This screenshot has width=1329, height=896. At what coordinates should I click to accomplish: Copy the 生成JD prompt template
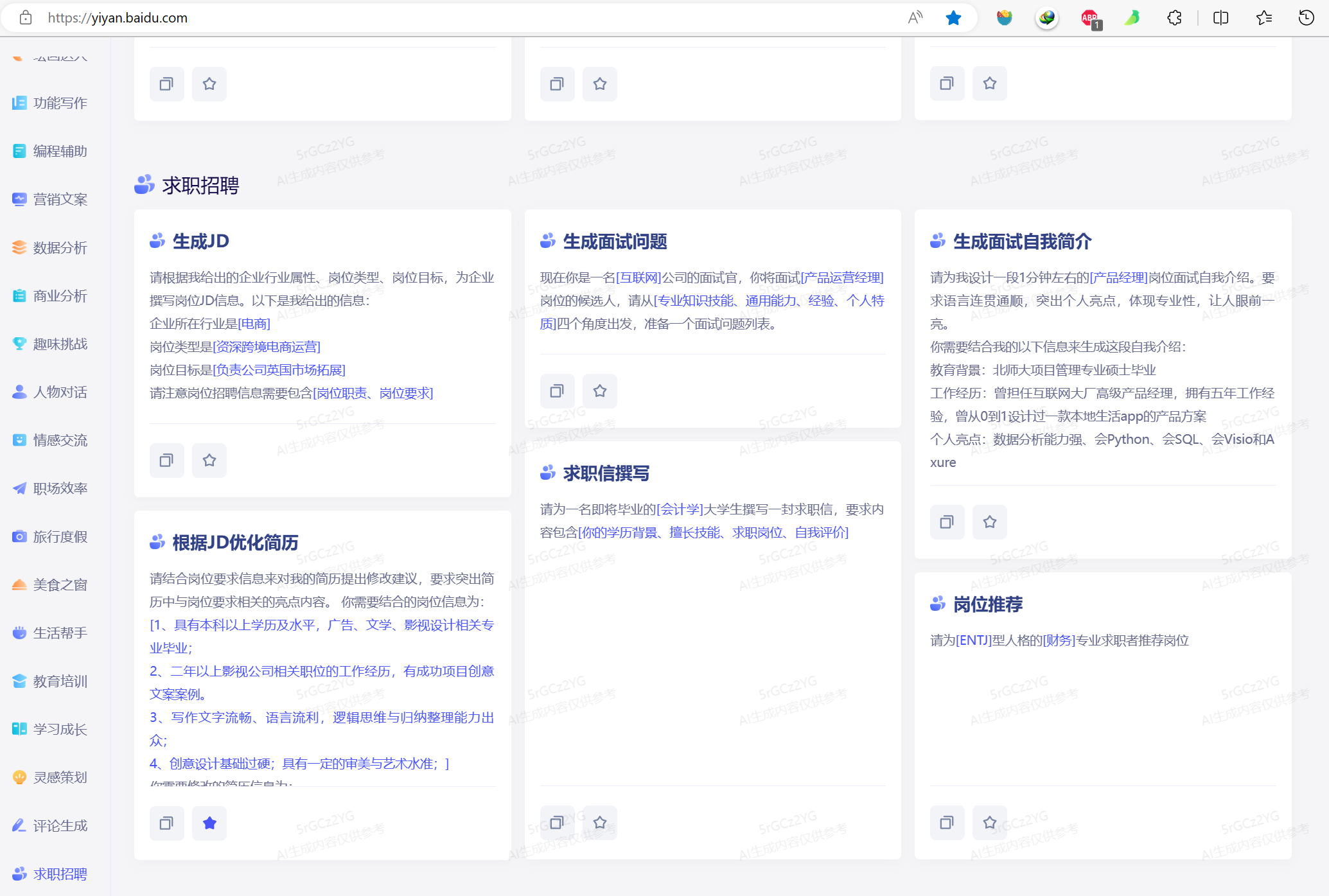click(x=166, y=460)
